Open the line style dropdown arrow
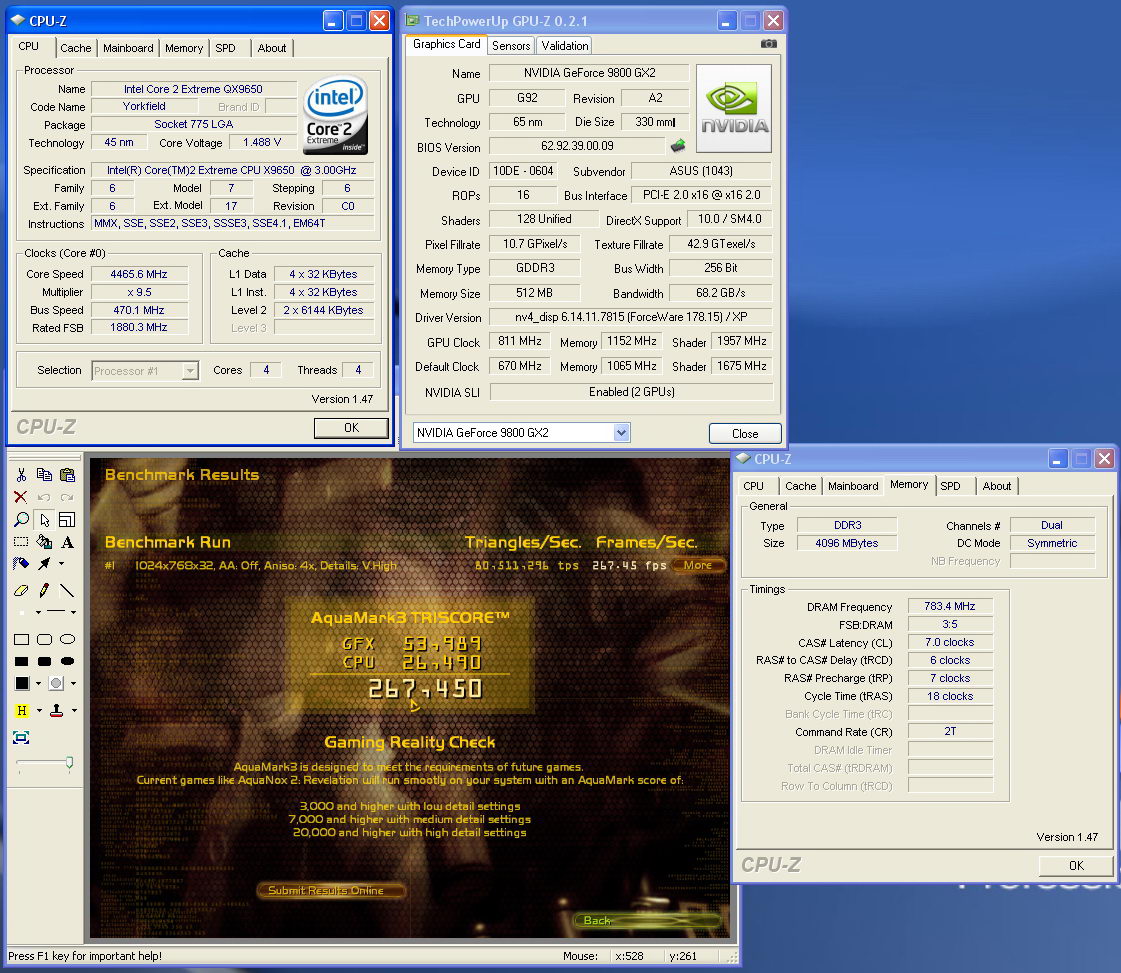 click(74, 612)
